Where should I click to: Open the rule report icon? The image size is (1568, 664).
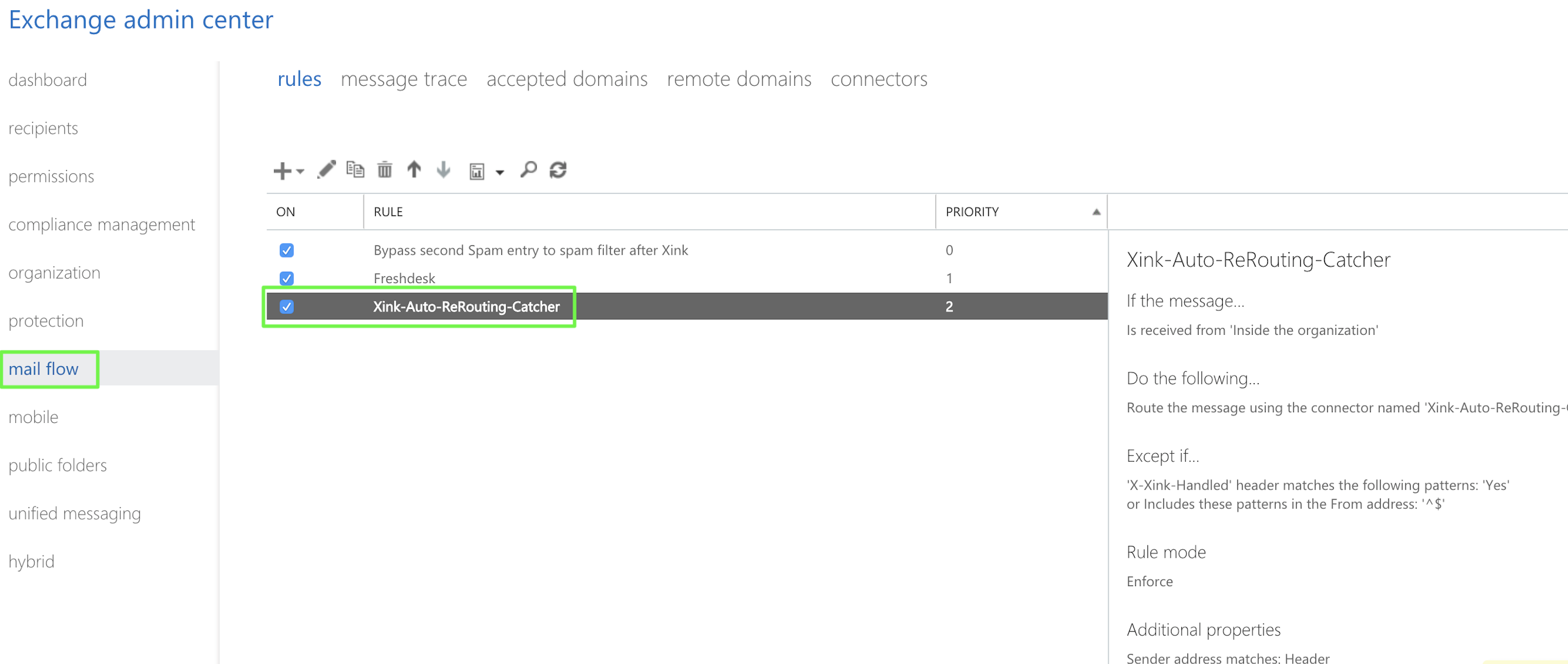(476, 172)
